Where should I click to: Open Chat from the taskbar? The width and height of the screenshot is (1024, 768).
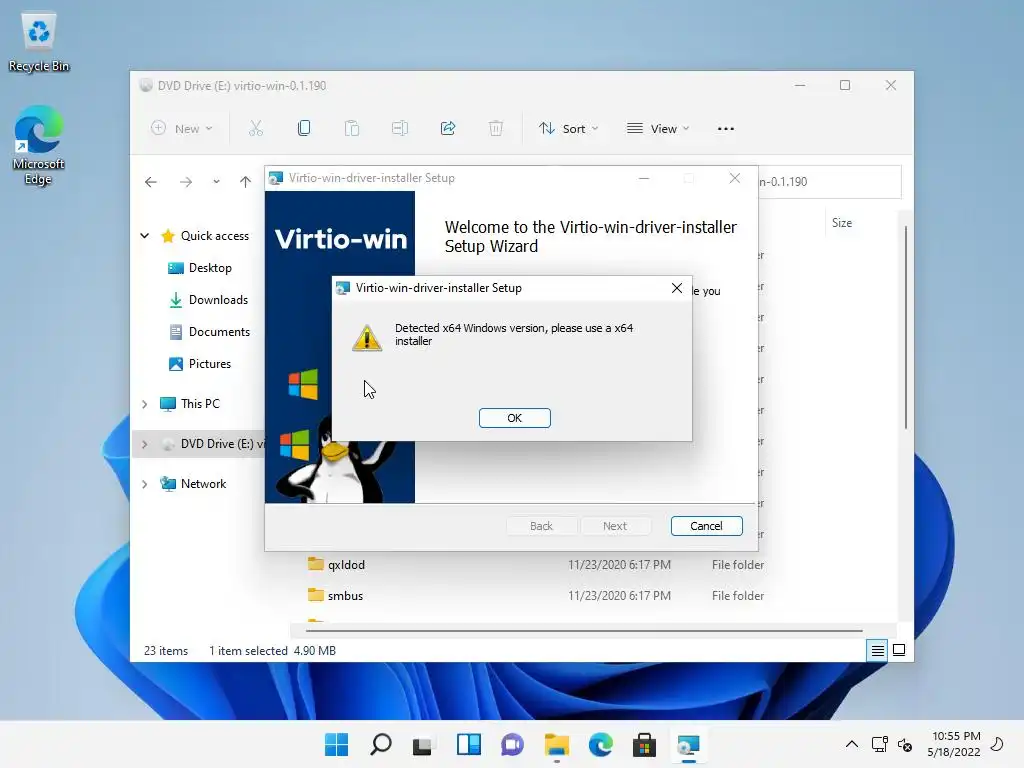pyautogui.click(x=512, y=744)
